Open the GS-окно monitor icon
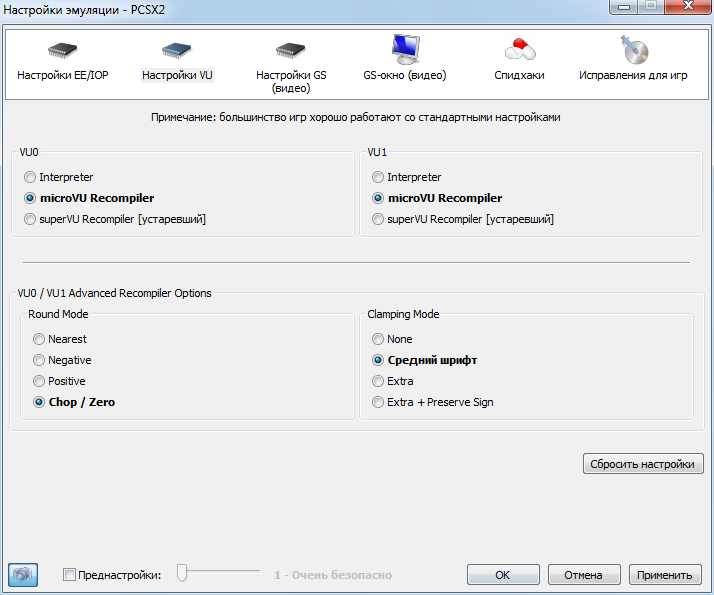The width and height of the screenshot is (714, 595). point(405,49)
